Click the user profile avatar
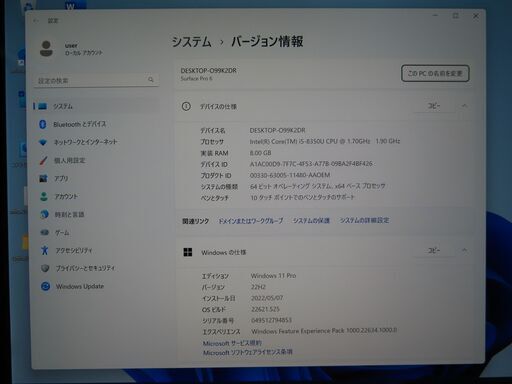The height and width of the screenshot is (384, 512). (46, 49)
